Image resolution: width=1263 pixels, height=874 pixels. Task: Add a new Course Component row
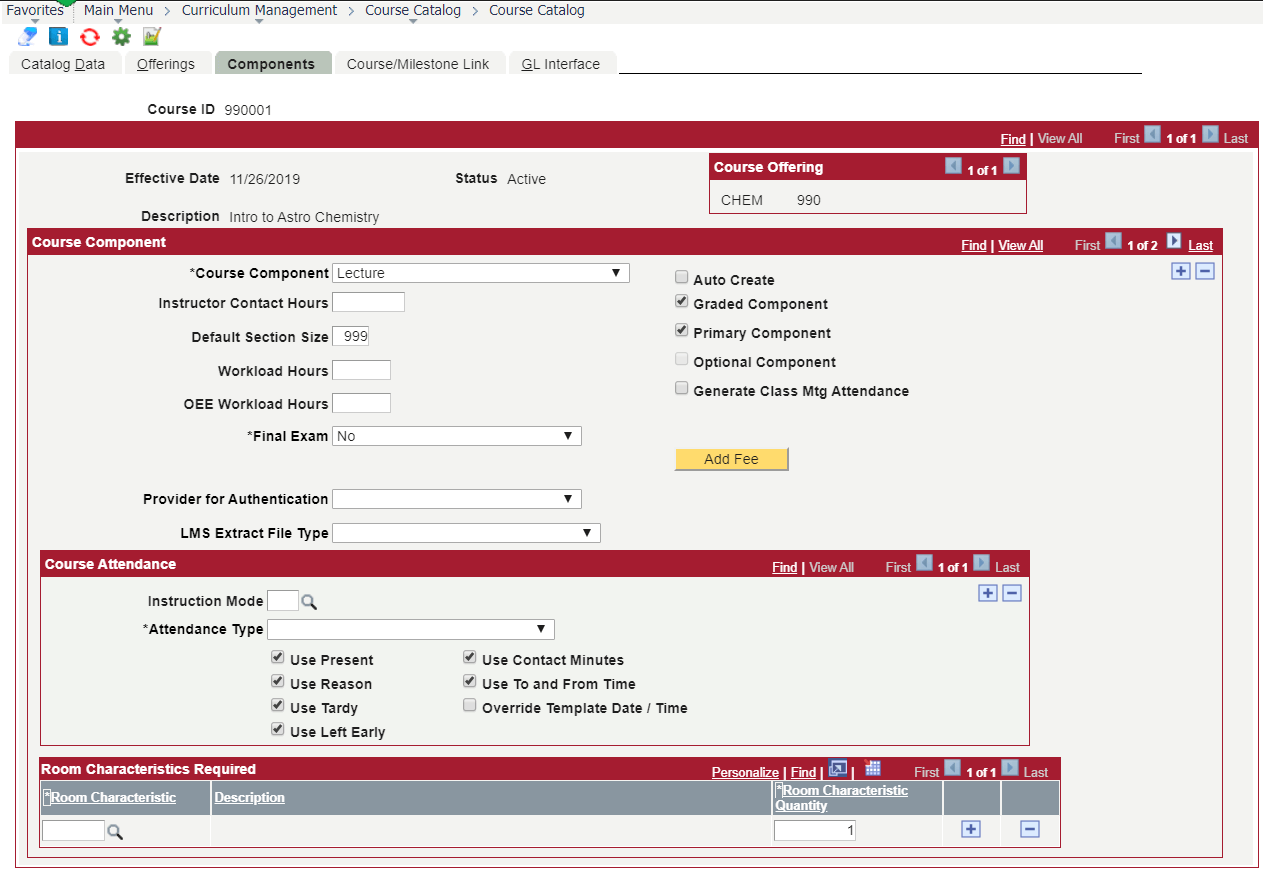[1181, 271]
